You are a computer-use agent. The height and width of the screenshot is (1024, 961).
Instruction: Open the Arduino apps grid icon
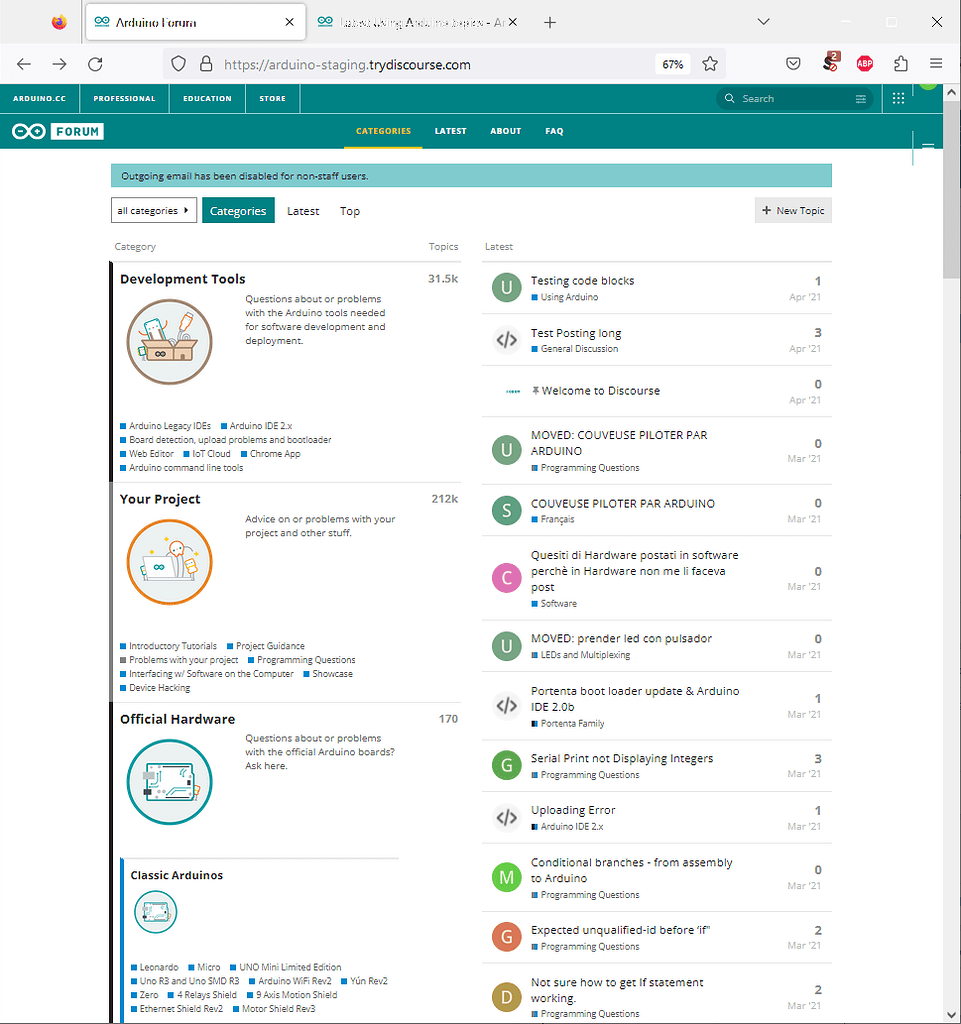tap(898, 99)
